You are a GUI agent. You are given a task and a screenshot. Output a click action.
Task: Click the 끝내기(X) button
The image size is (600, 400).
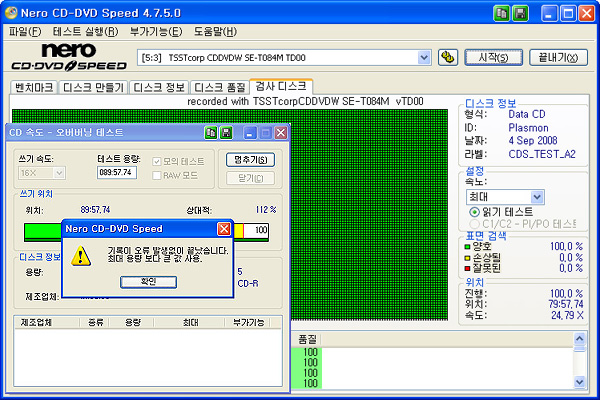[x=558, y=58]
